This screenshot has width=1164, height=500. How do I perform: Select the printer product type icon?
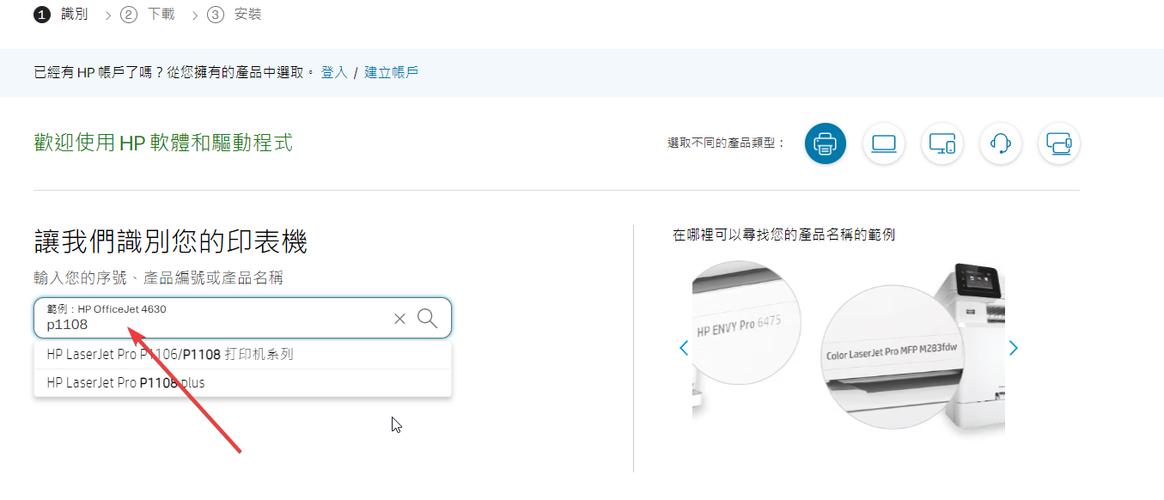pos(825,143)
